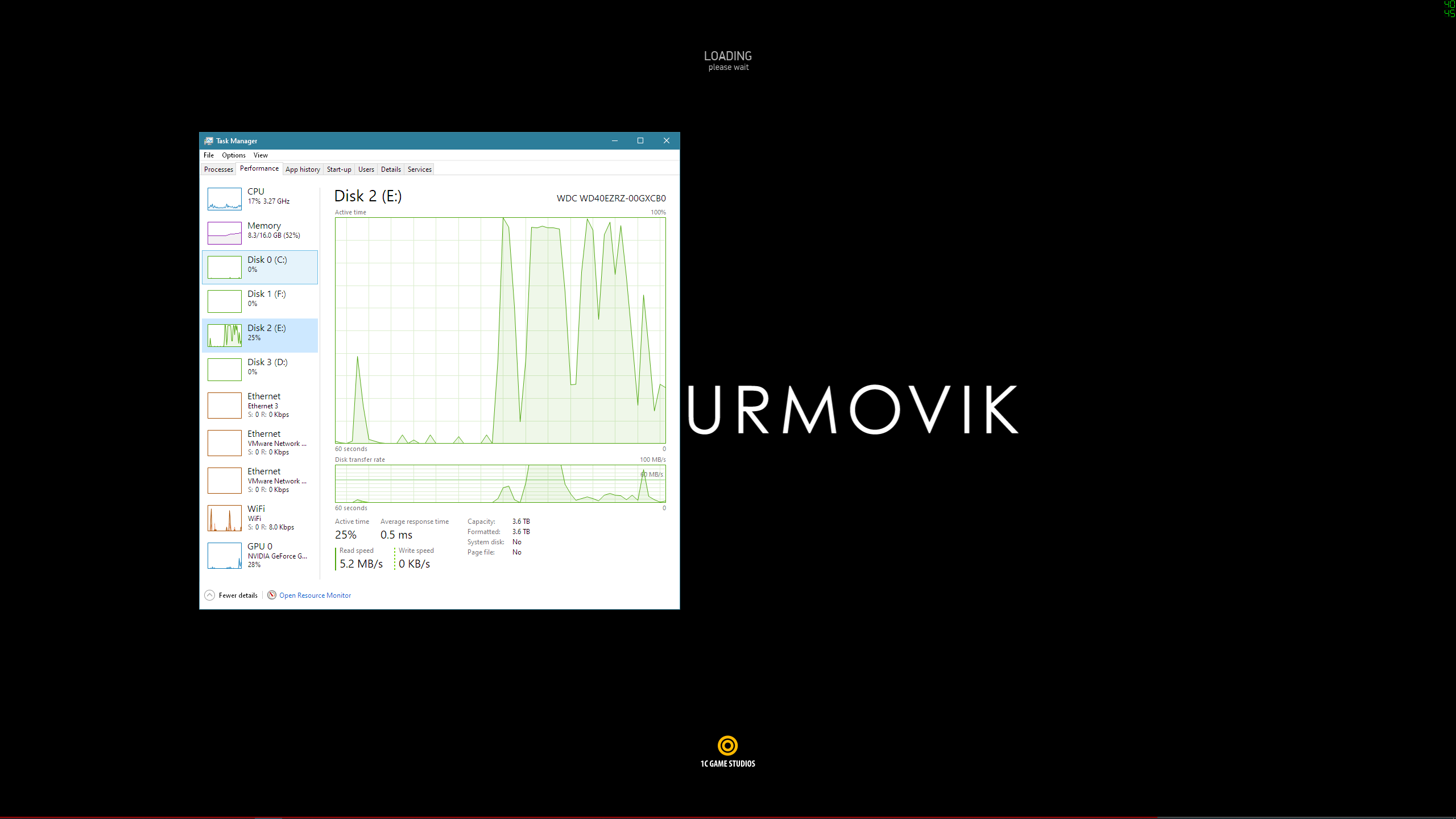Click the 0 KB/s Write speed value
Viewport: 1456px width, 819px height.
(415, 564)
